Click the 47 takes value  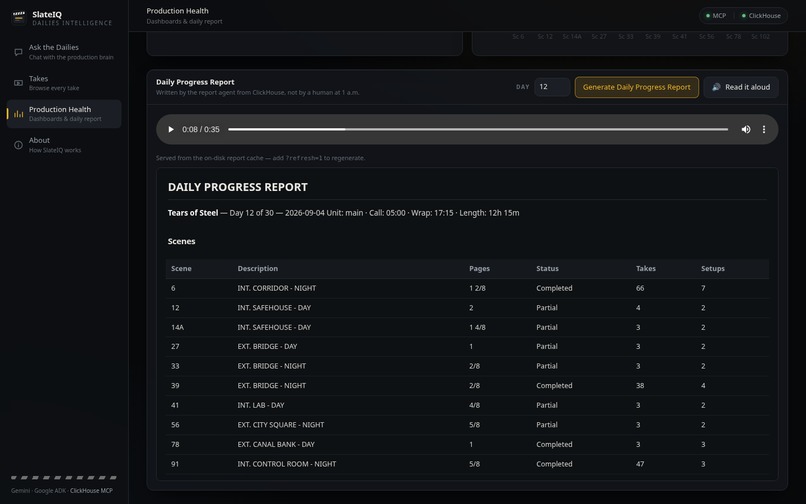click(x=640, y=463)
